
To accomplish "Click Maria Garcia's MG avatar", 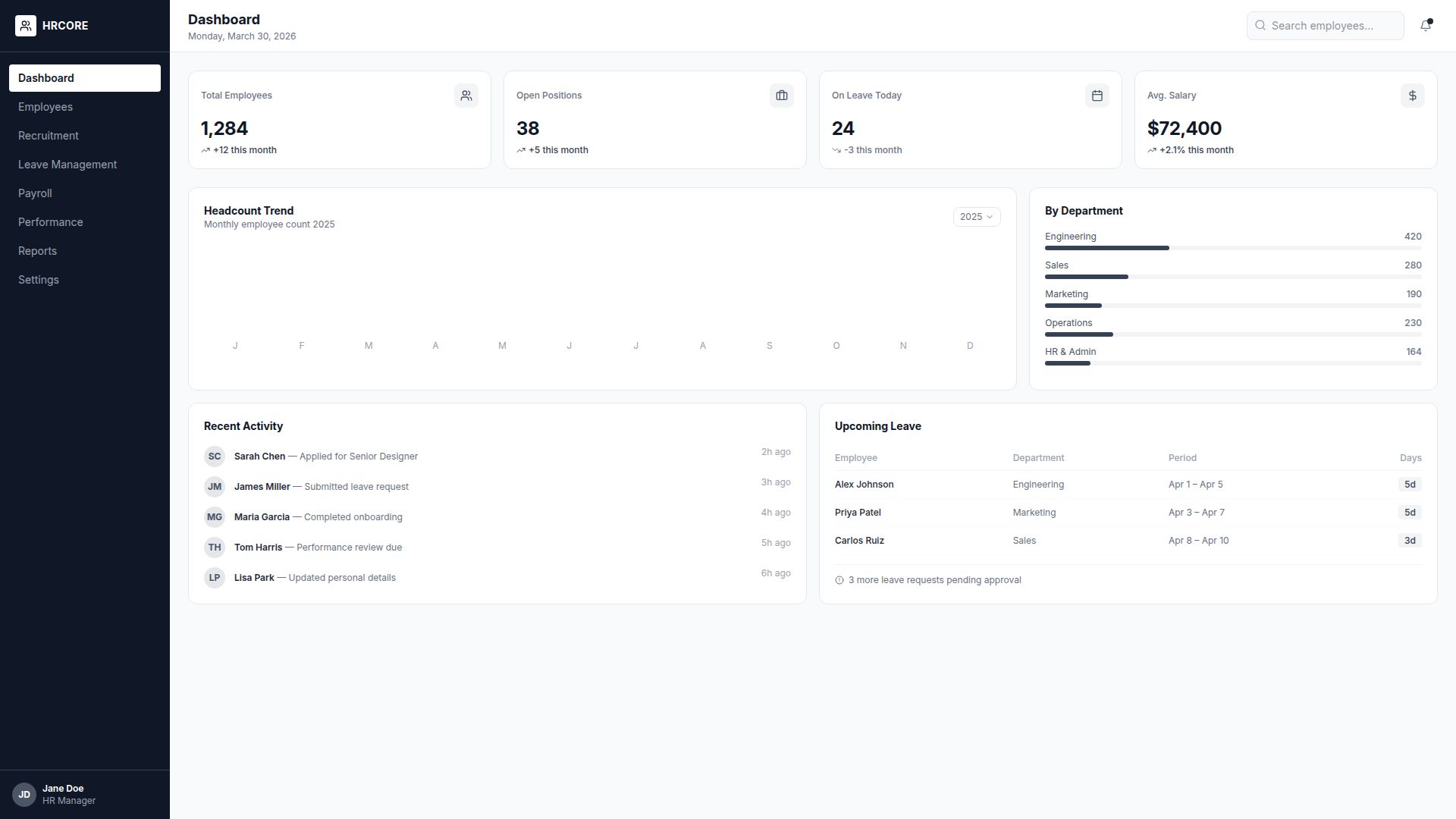I will (215, 517).
